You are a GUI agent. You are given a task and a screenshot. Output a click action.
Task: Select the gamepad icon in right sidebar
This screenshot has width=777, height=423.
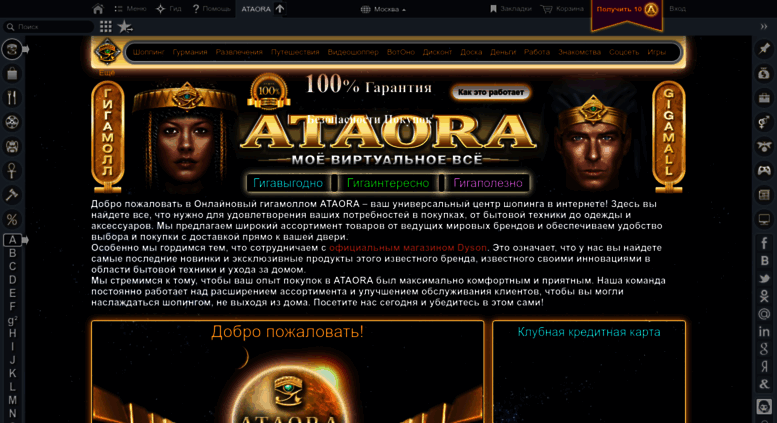764,171
